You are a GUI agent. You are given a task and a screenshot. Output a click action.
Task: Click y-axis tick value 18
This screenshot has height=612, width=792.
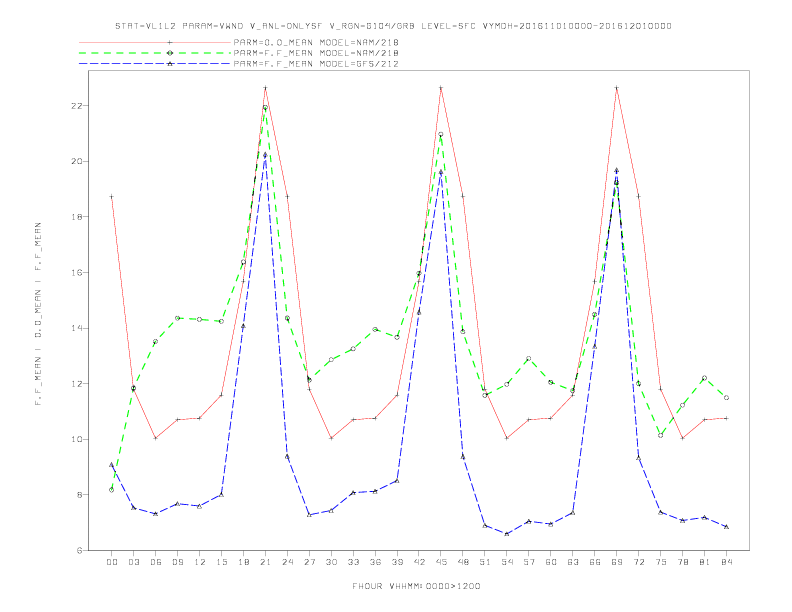pos(76,217)
